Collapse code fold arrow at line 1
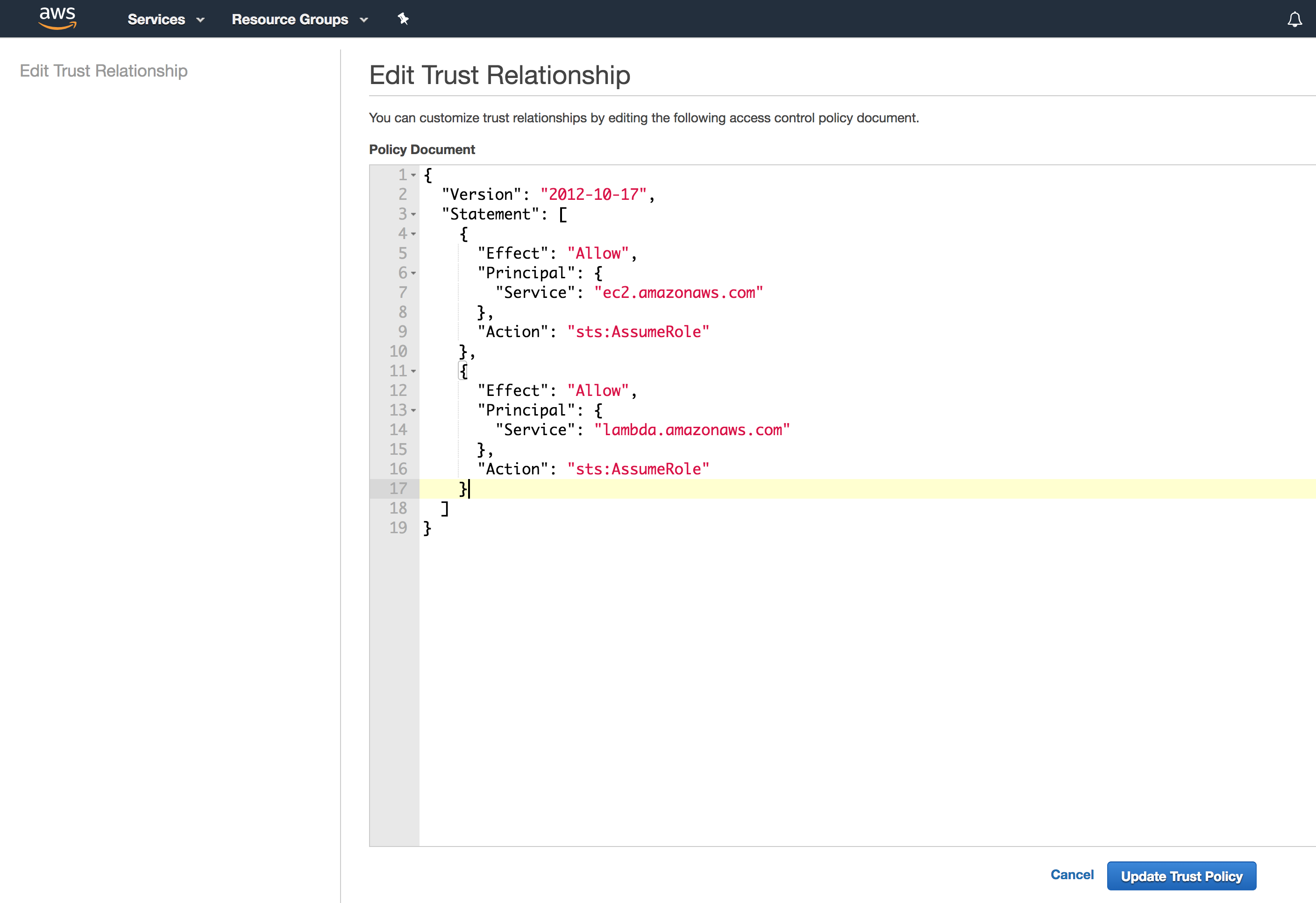The width and height of the screenshot is (1316, 903). [413, 176]
